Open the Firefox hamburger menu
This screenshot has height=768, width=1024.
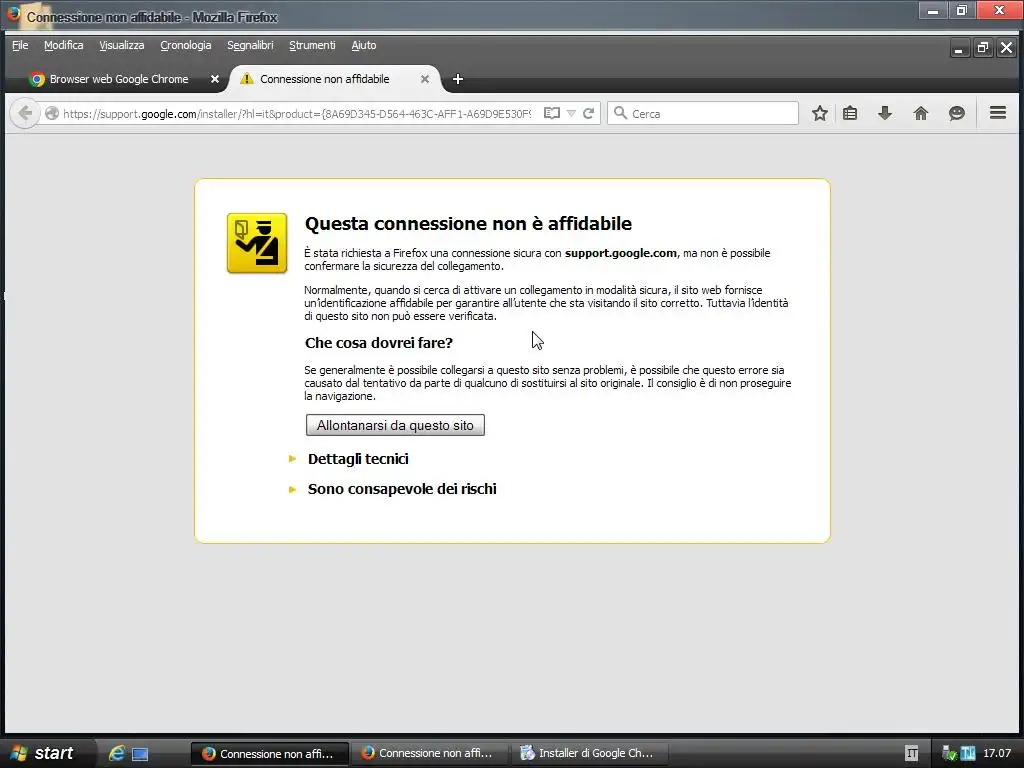coord(997,113)
